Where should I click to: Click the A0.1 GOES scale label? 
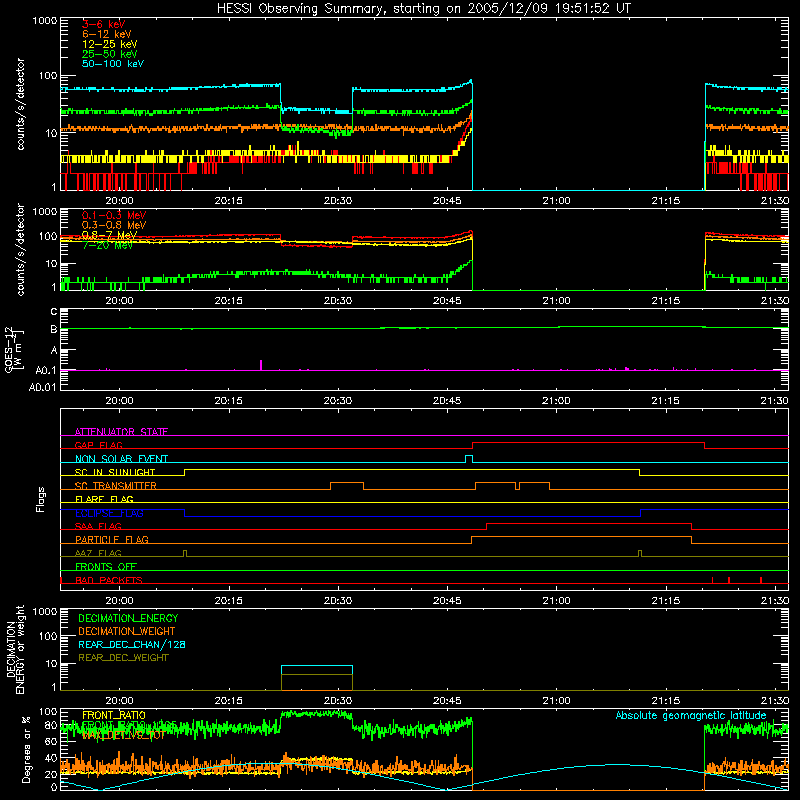click(46, 370)
